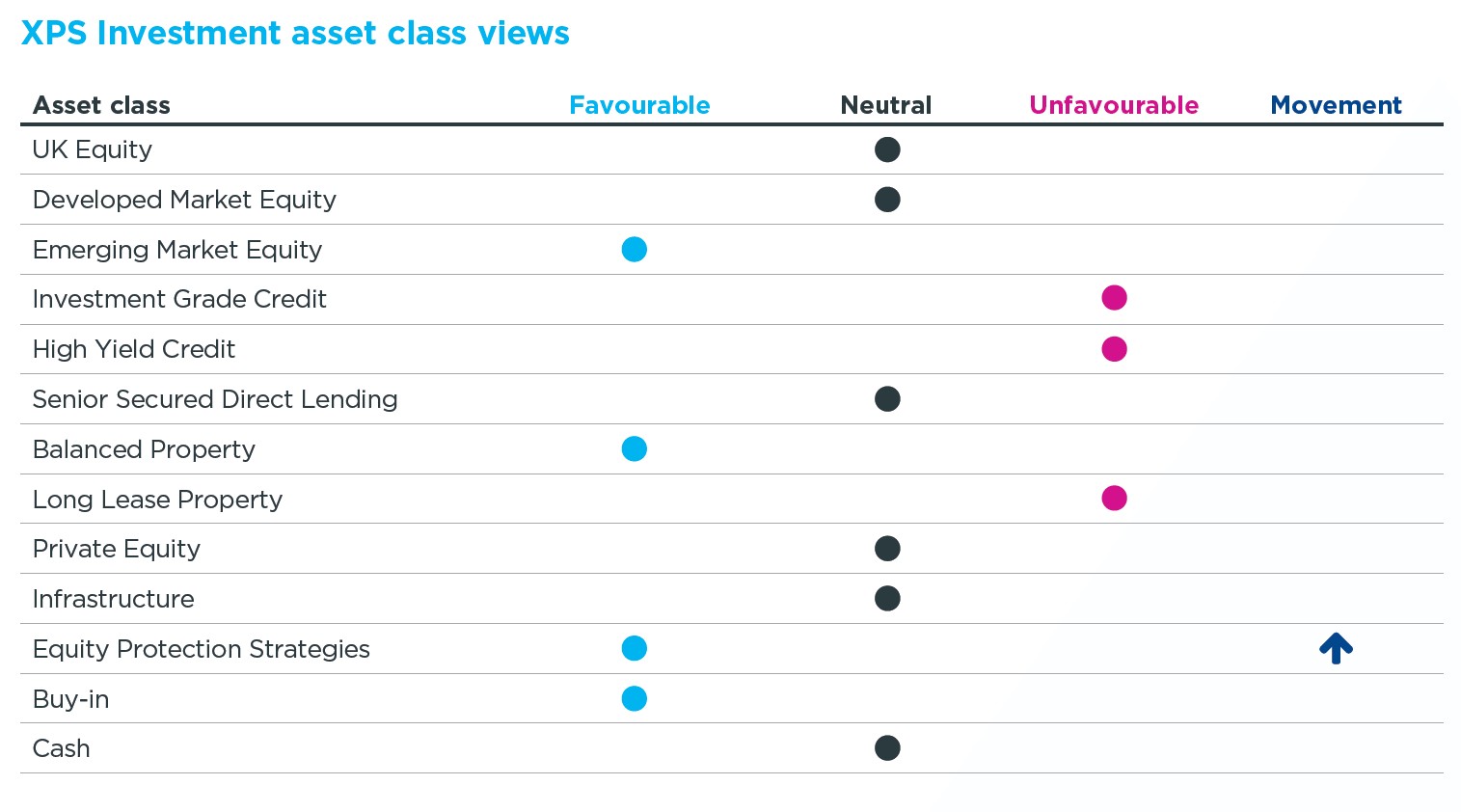Viewport: 1461px width, 812px height.
Task: Click the neutral dot for UK Equity
Action: pyautogui.click(x=887, y=149)
